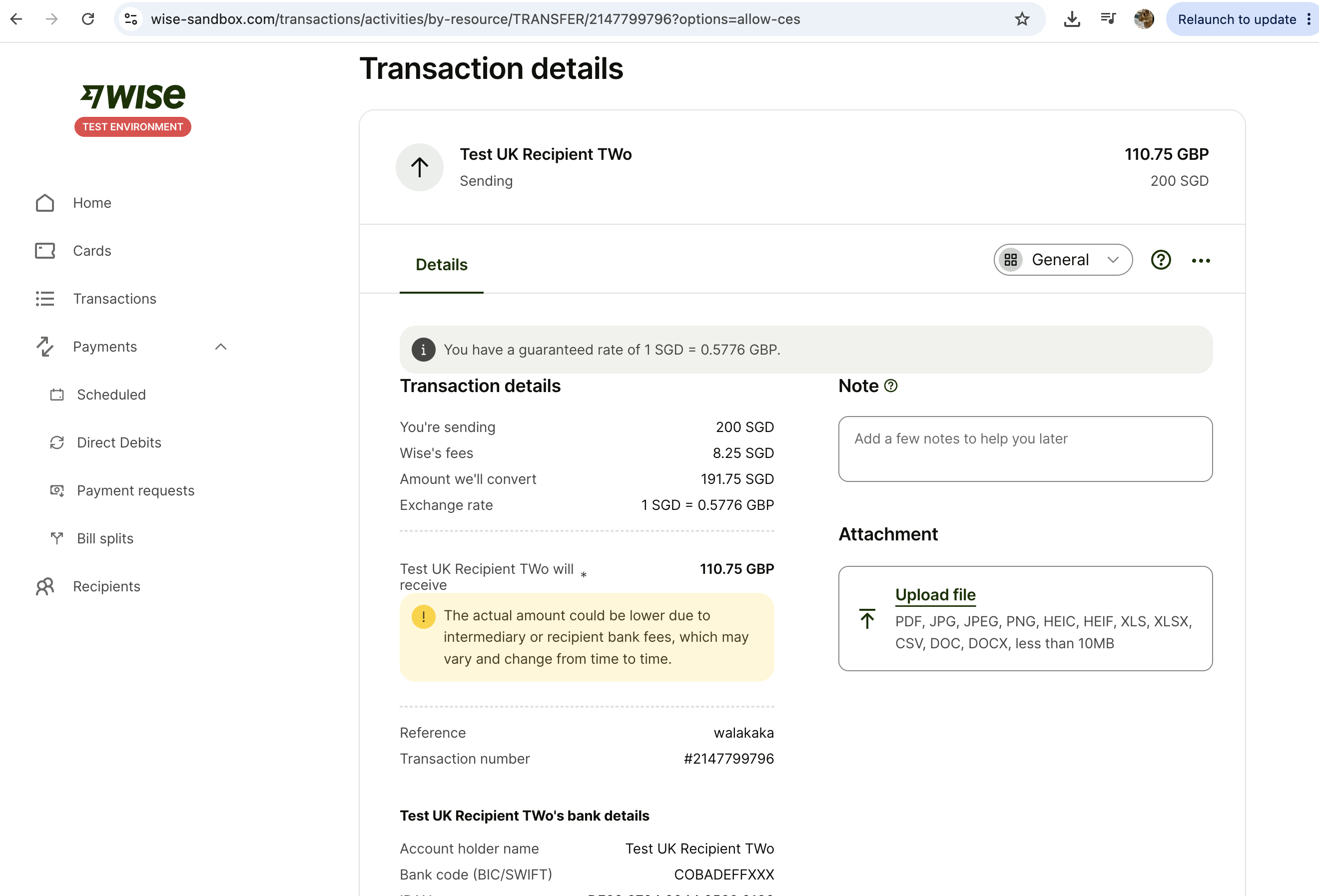The width and height of the screenshot is (1319, 896).
Task: Click the Test UK Recipient TWo heading
Action: 546,154
